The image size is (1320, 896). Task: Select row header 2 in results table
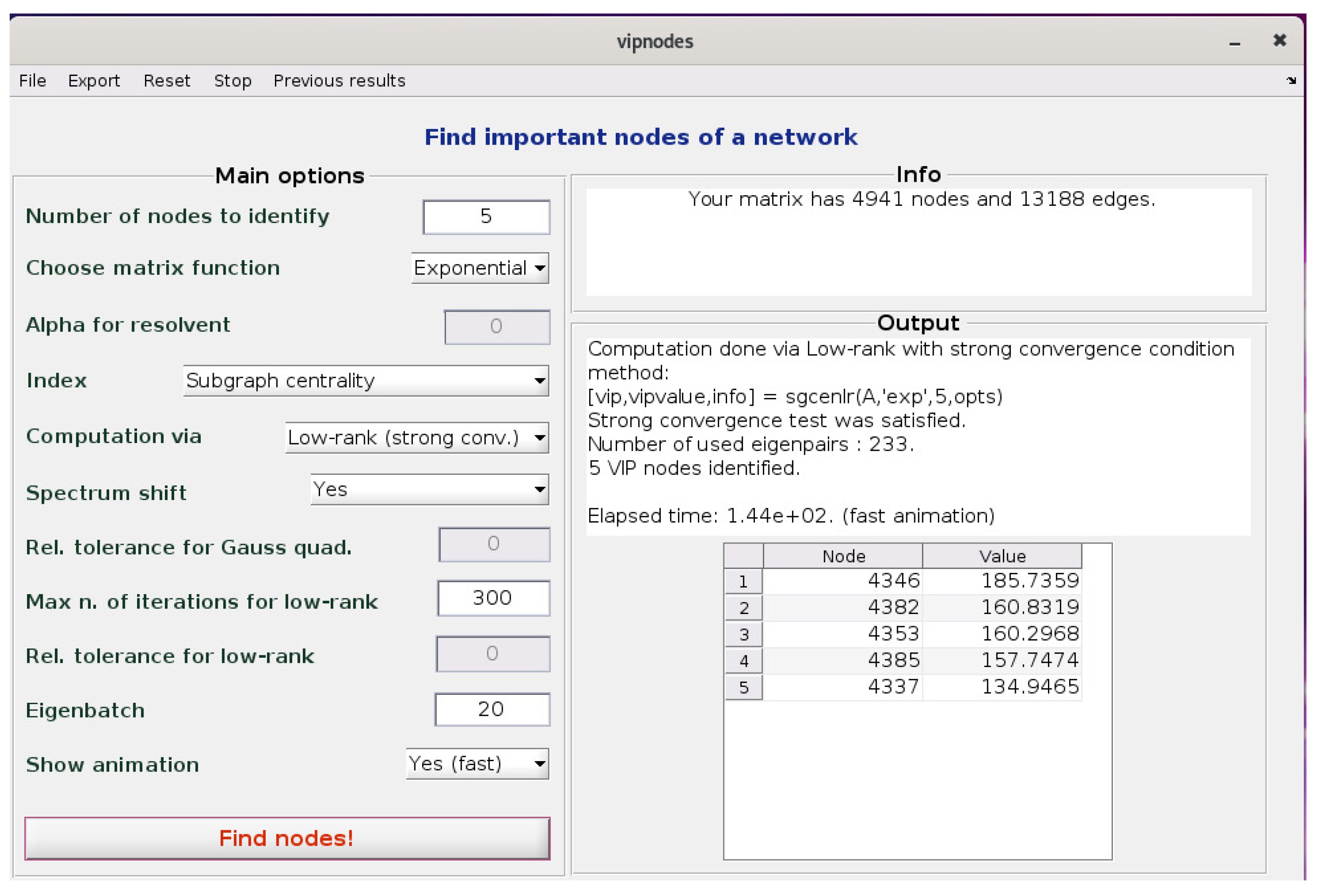(x=744, y=608)
